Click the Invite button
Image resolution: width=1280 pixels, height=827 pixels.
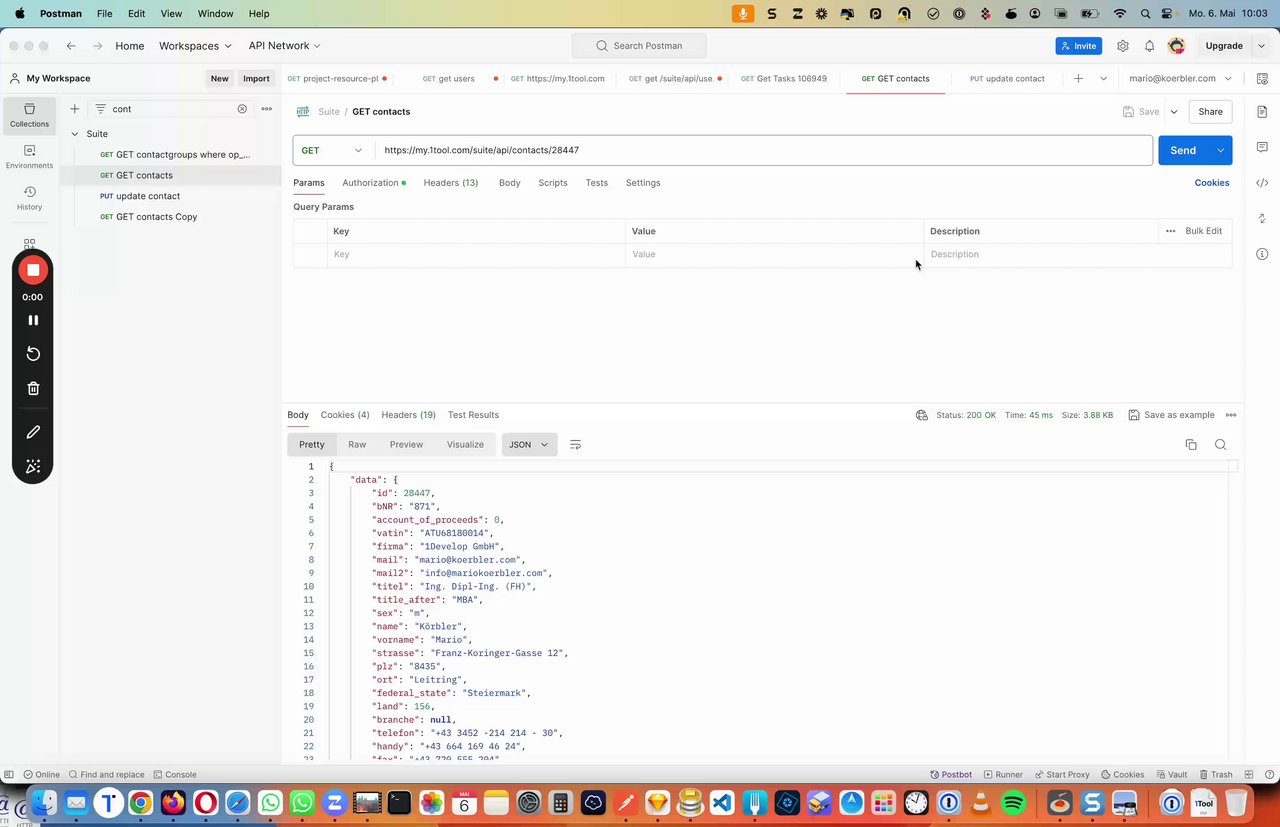(x=1078, y=46)
